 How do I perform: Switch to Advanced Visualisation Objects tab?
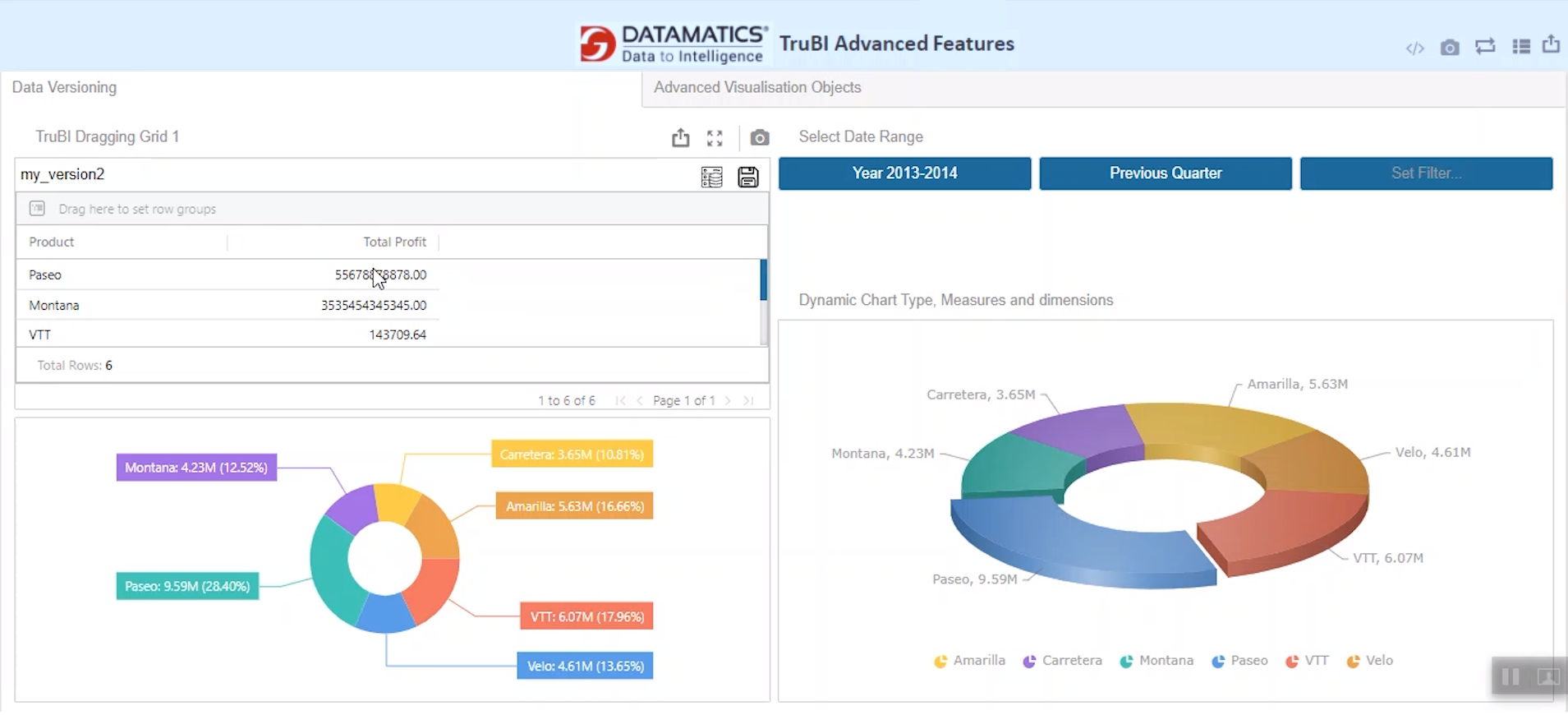(757, 87)
